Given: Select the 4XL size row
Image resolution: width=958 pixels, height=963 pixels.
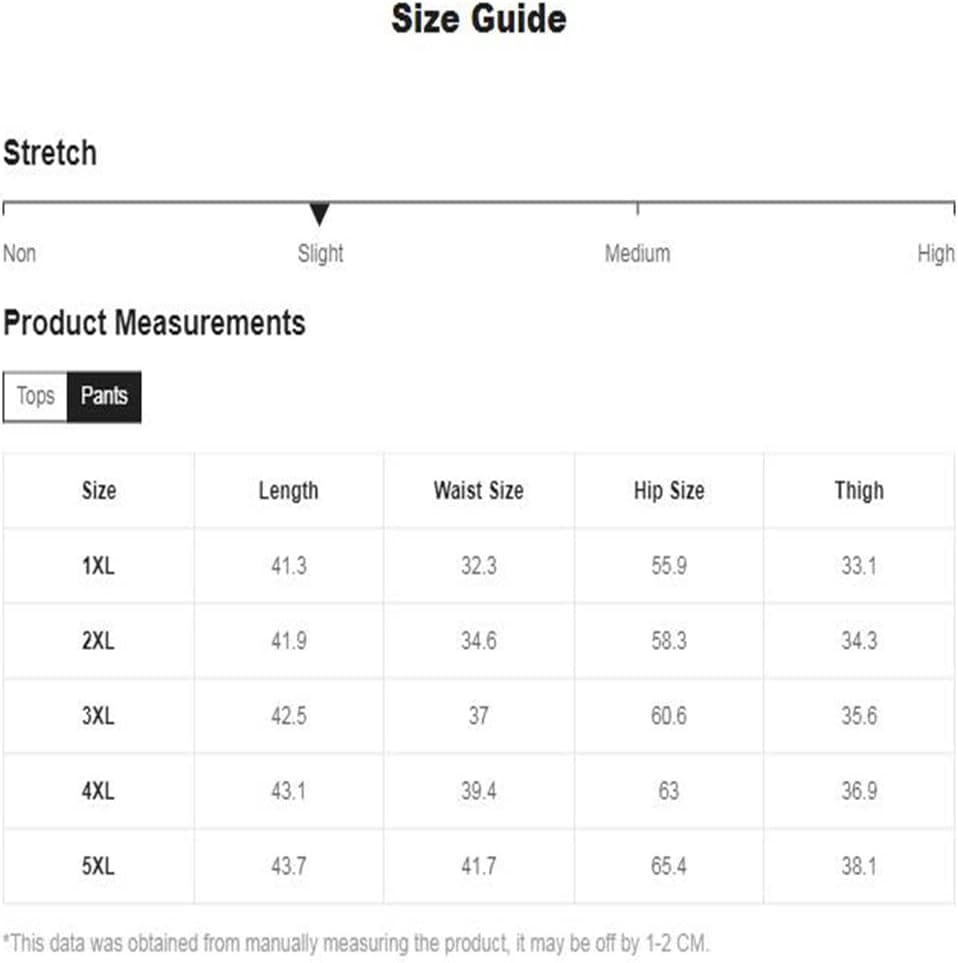Looking at the screenshot, I should pyautogui.click(x=478, y=791).
